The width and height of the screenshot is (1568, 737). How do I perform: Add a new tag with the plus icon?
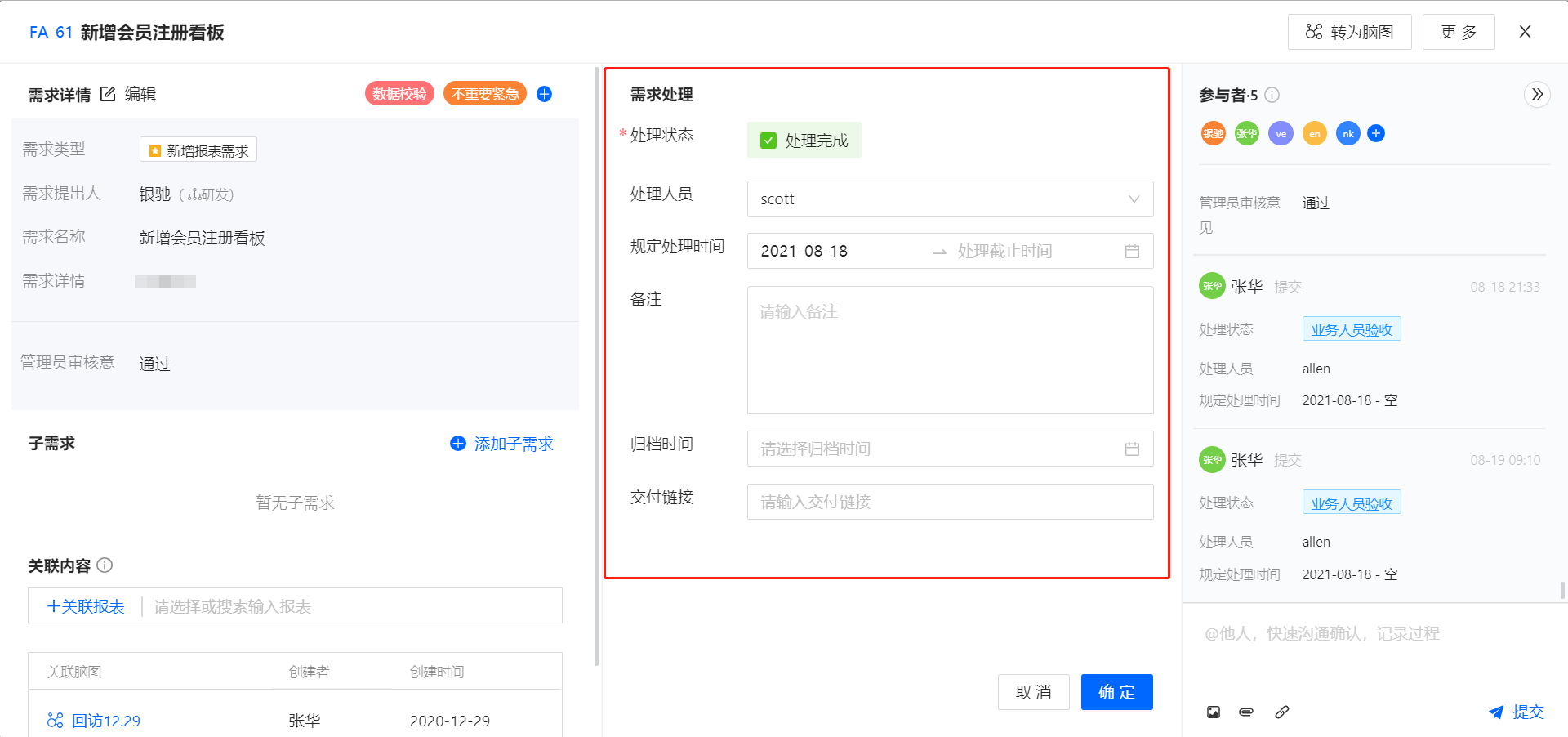544,94
